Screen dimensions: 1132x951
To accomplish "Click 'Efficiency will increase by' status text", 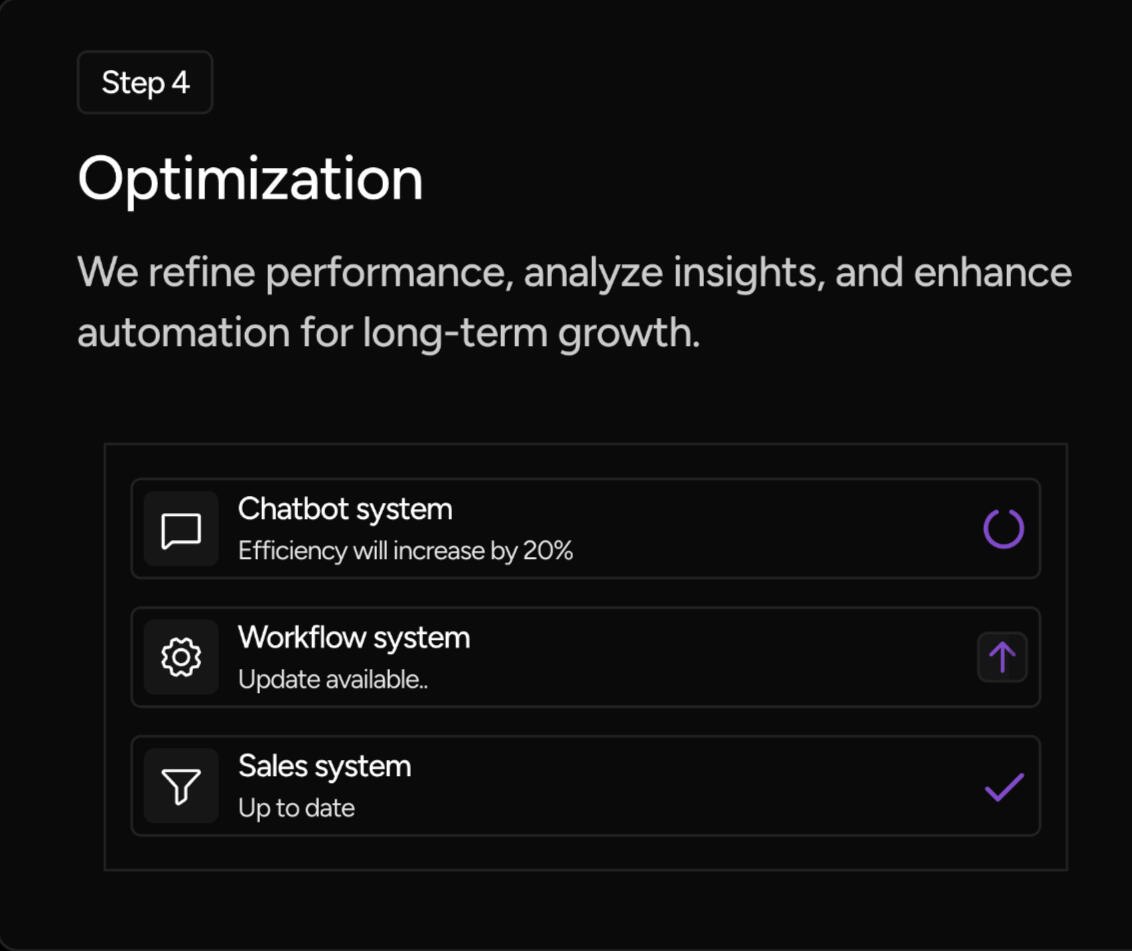I will point(378,551).
